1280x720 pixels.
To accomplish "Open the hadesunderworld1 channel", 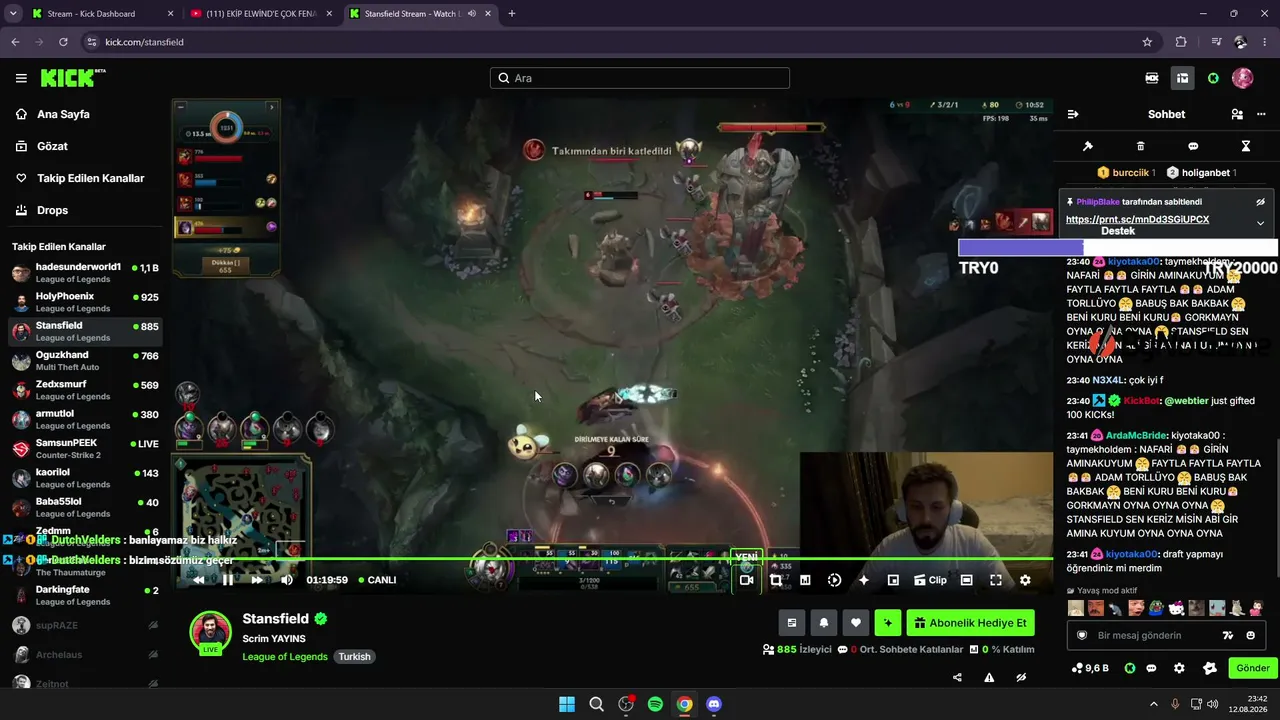I will point(85,273).
